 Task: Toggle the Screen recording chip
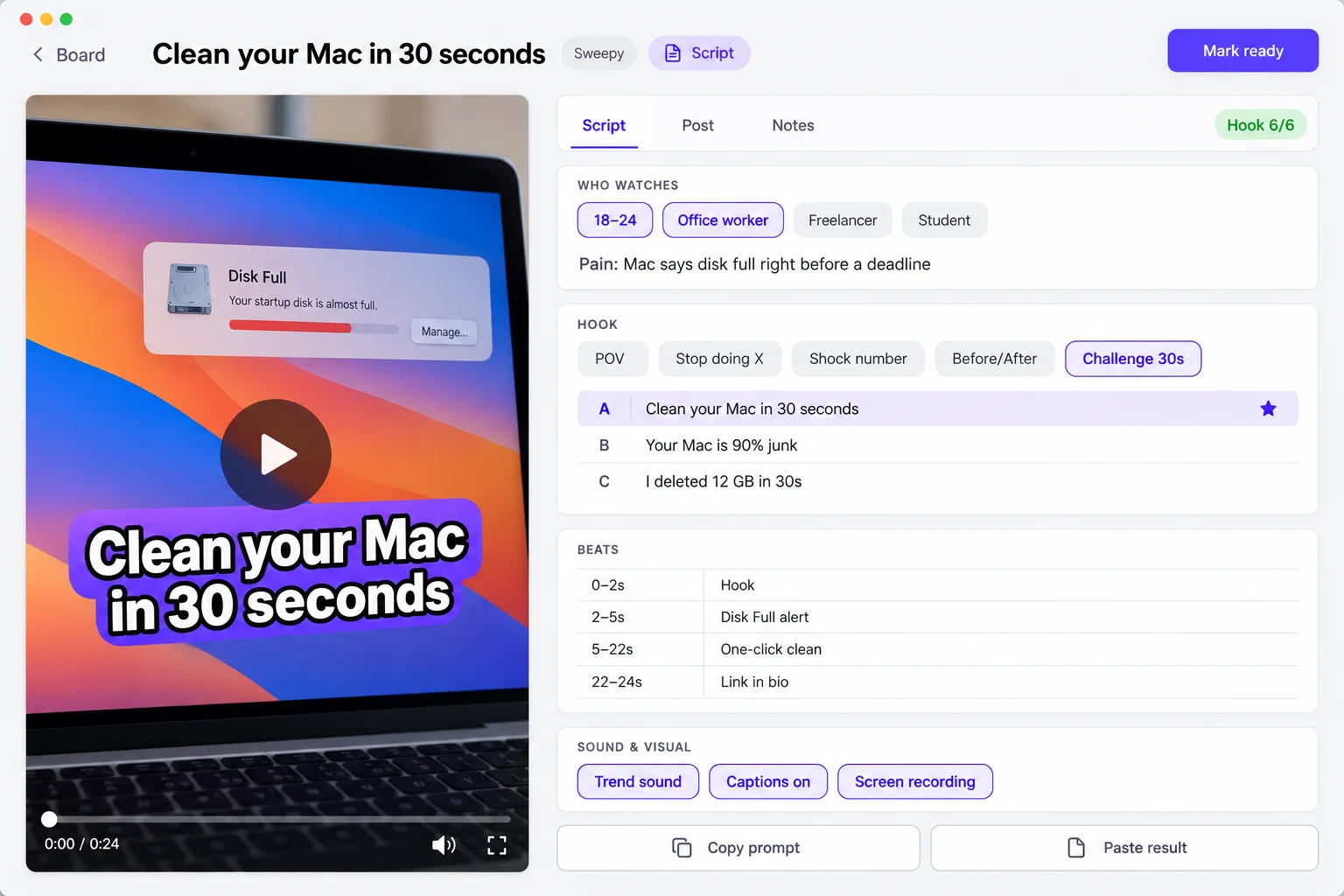[x=915, y=781]
